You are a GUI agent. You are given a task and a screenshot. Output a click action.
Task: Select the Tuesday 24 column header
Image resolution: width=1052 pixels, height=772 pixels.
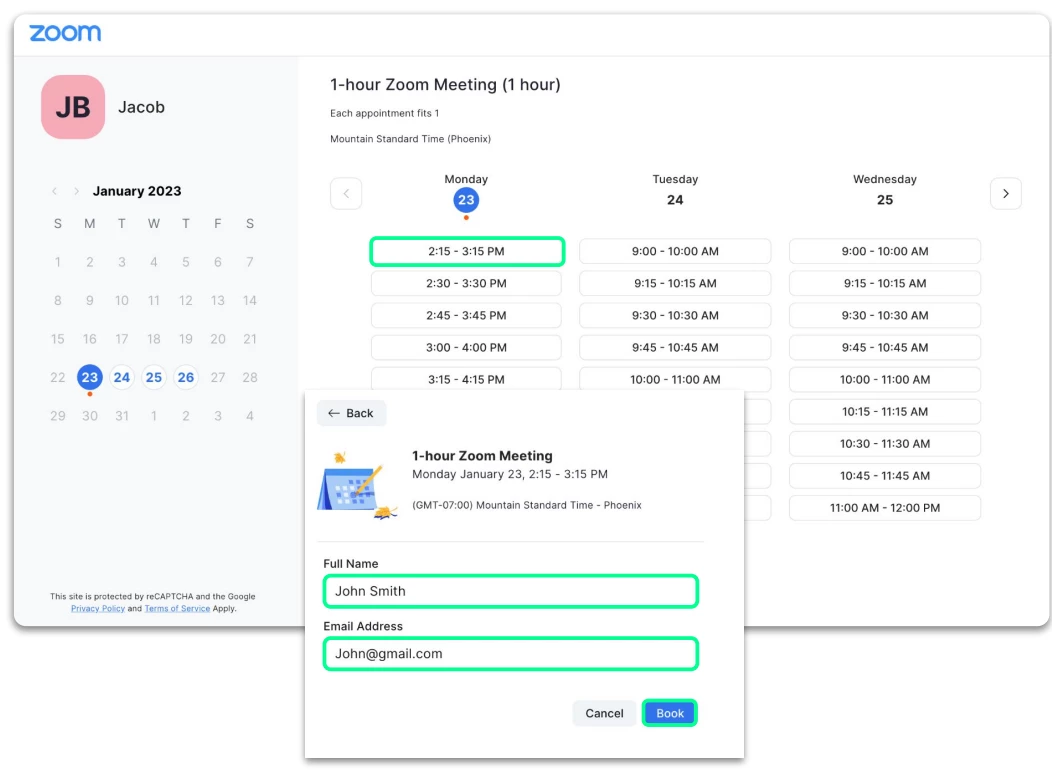(x=675, y=190)
